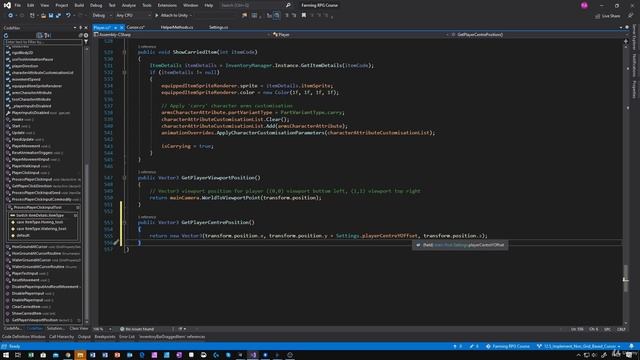This screenshot has width=640, height=360.
Task: Select FixedUpdate method in CodeMaid list
Action: pos(22,139)
